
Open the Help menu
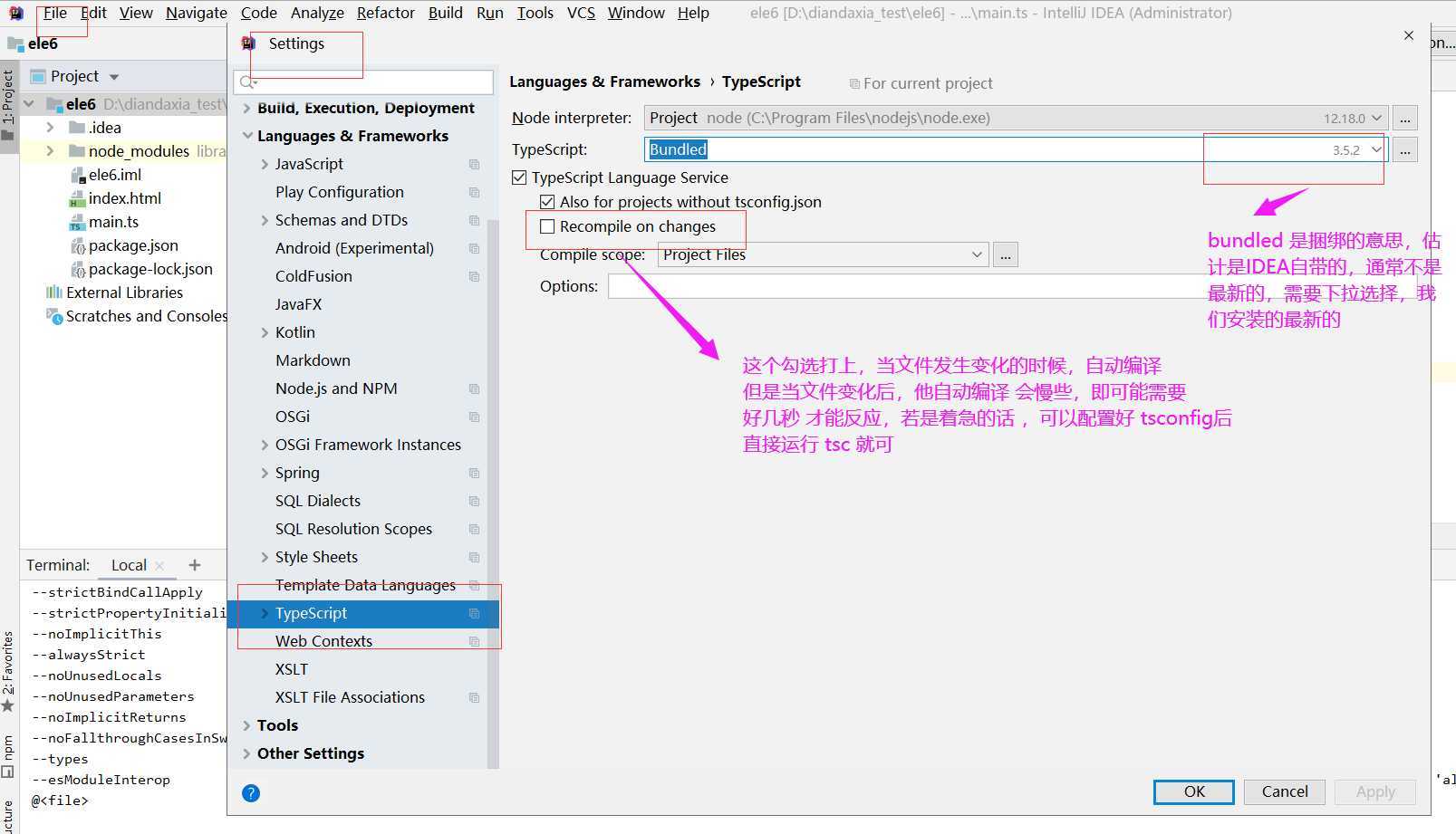[693, 13]
